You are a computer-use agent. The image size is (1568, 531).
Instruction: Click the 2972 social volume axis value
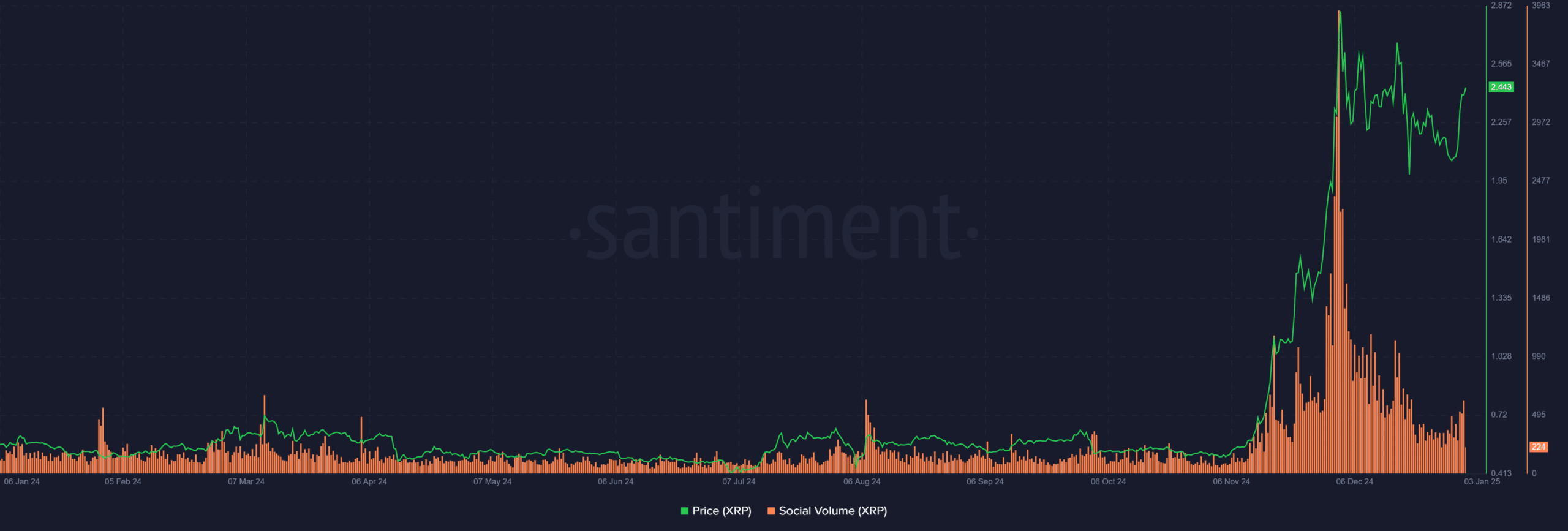[x=1541, y=122]
